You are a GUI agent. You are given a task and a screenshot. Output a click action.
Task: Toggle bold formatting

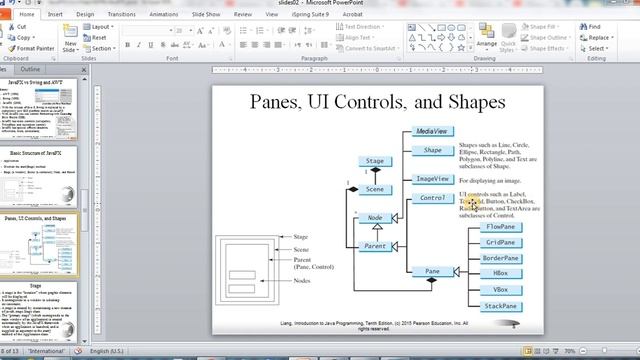(x=127, y=45)
